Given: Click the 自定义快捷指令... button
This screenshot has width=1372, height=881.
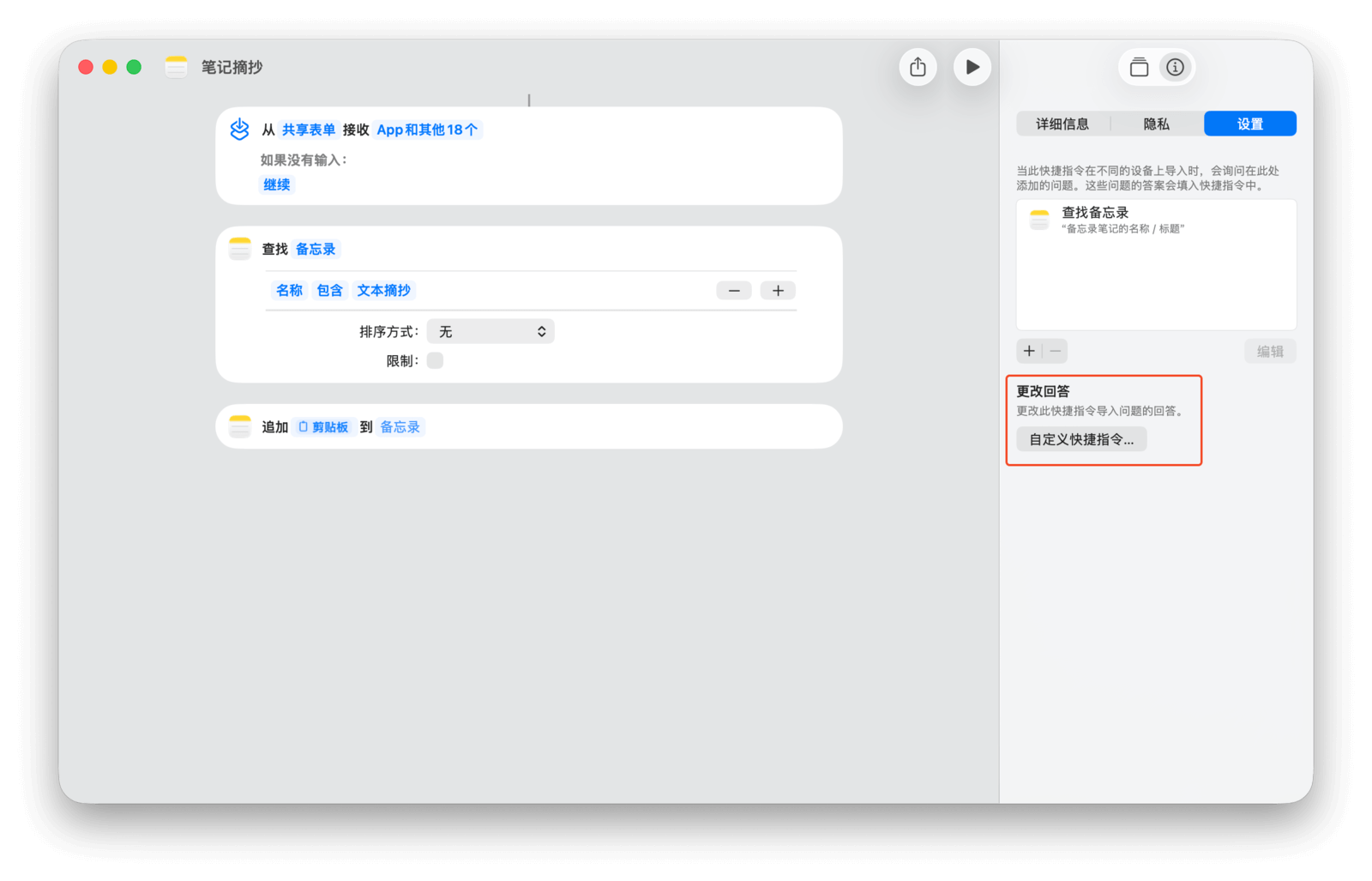Looking at the screenshot, I should [1081, 439].
